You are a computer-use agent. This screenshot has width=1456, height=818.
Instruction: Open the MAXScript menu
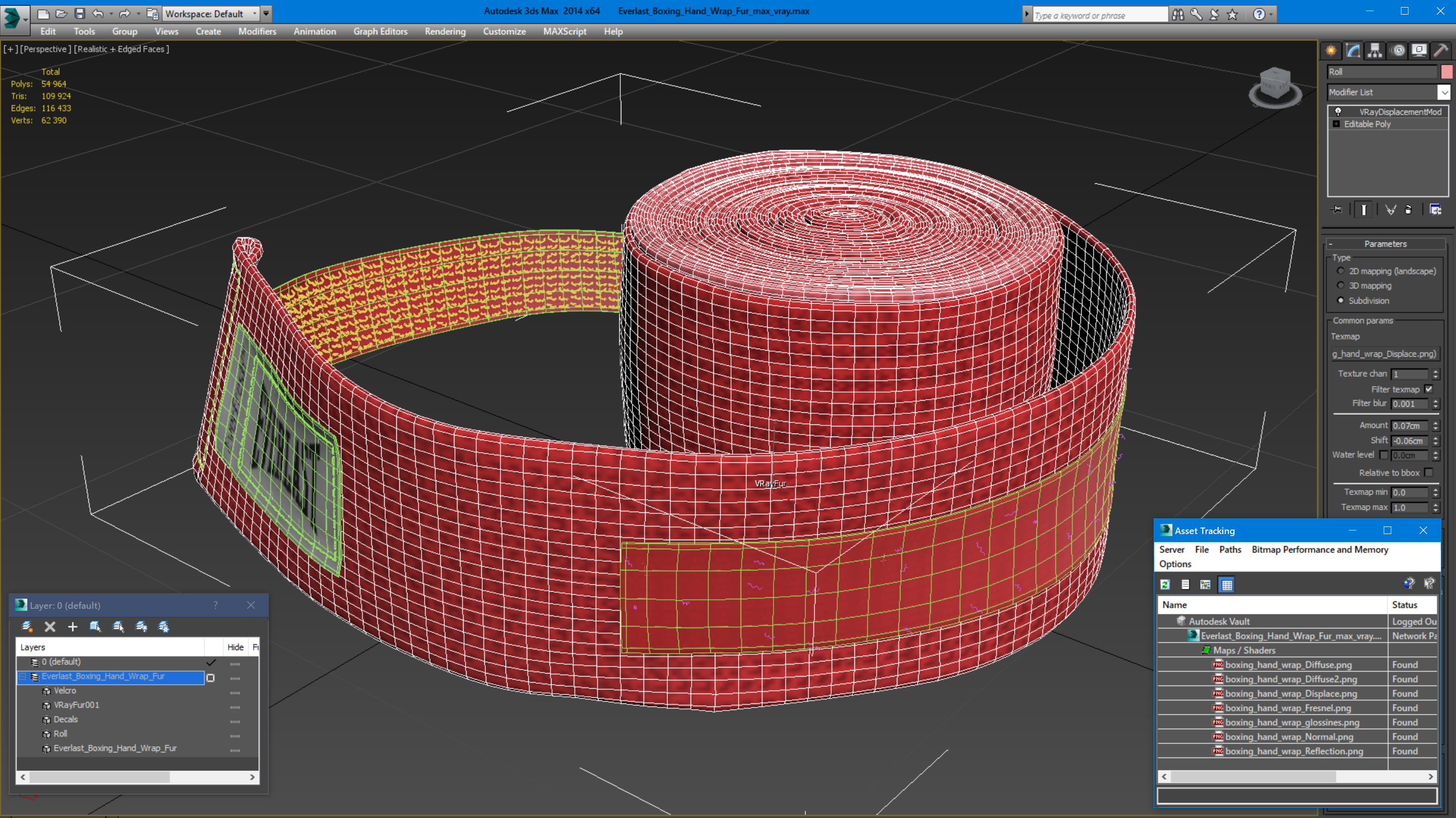[x=564, y=32]
